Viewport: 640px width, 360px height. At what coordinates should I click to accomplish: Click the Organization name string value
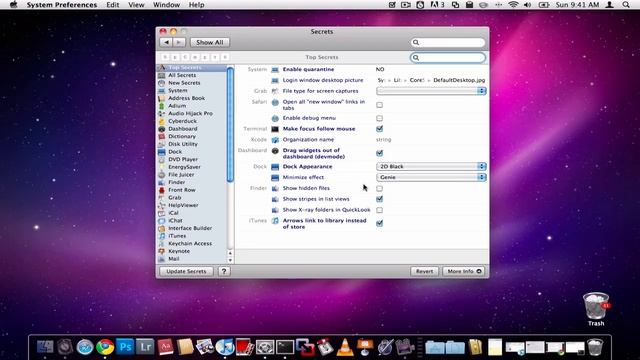coord(384,140)
